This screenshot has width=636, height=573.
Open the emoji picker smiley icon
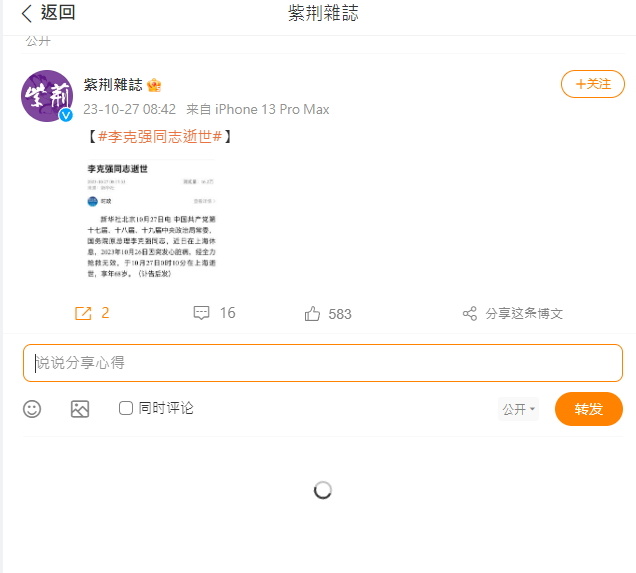click(x=32, y=409)
